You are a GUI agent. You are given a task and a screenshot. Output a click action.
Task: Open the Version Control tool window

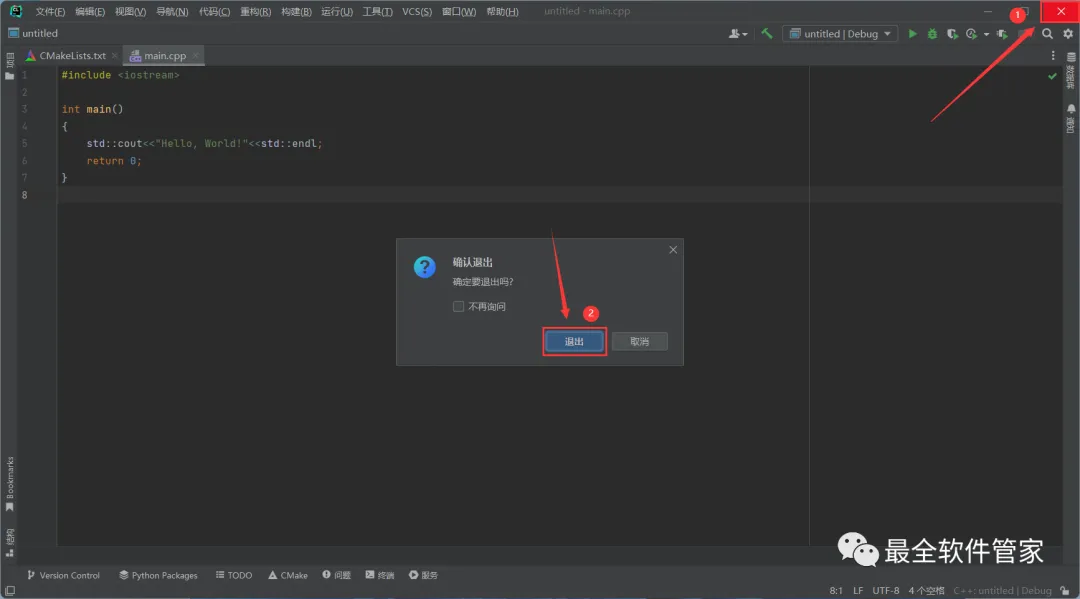pos(63,575)
